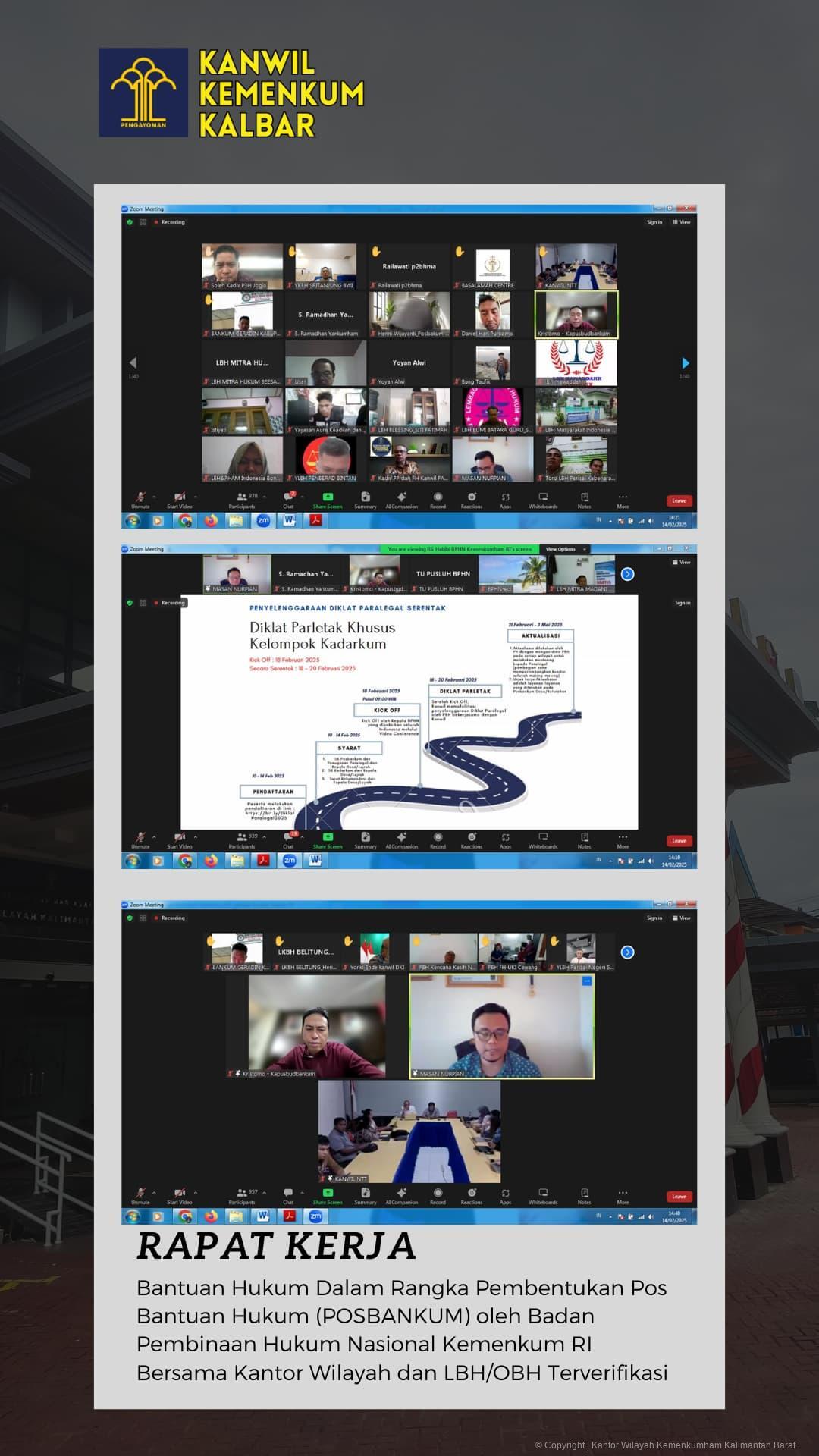Click Sign in at top of 957-participant window

(654, 918)
